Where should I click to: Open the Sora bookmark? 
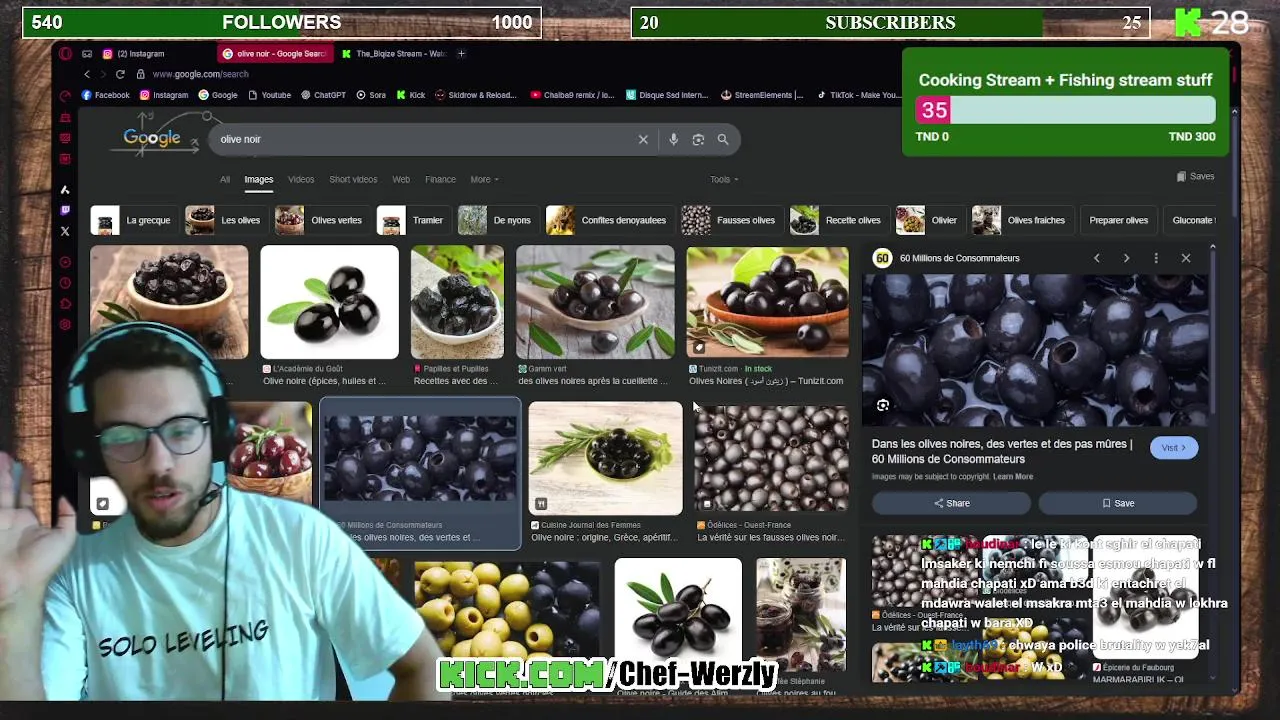371,95
